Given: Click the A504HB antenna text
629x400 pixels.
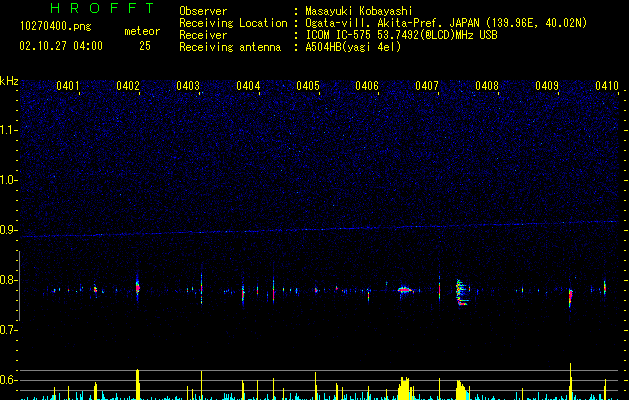Looking at the screenshot, I should (x=353, y=47).
